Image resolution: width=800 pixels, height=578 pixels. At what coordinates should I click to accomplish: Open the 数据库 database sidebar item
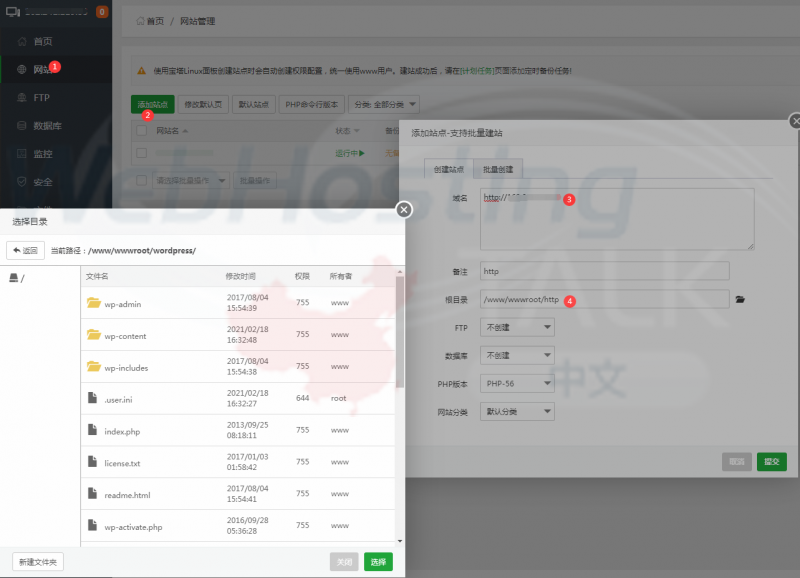[47, 126]
